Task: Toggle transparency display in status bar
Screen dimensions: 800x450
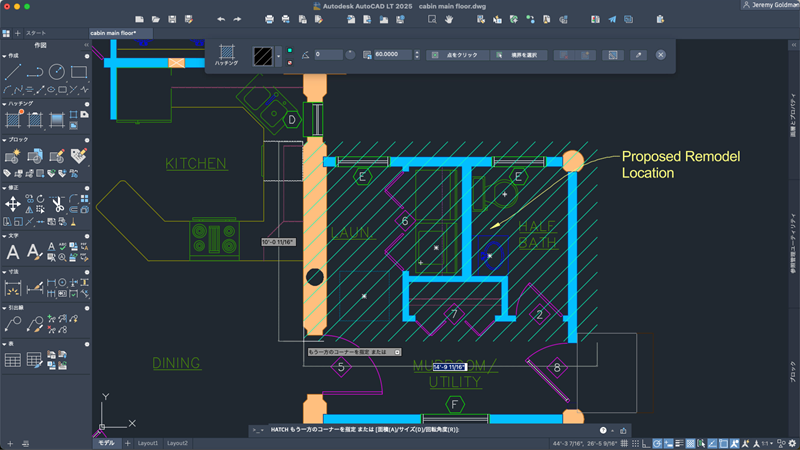Action: pos(691,444)
